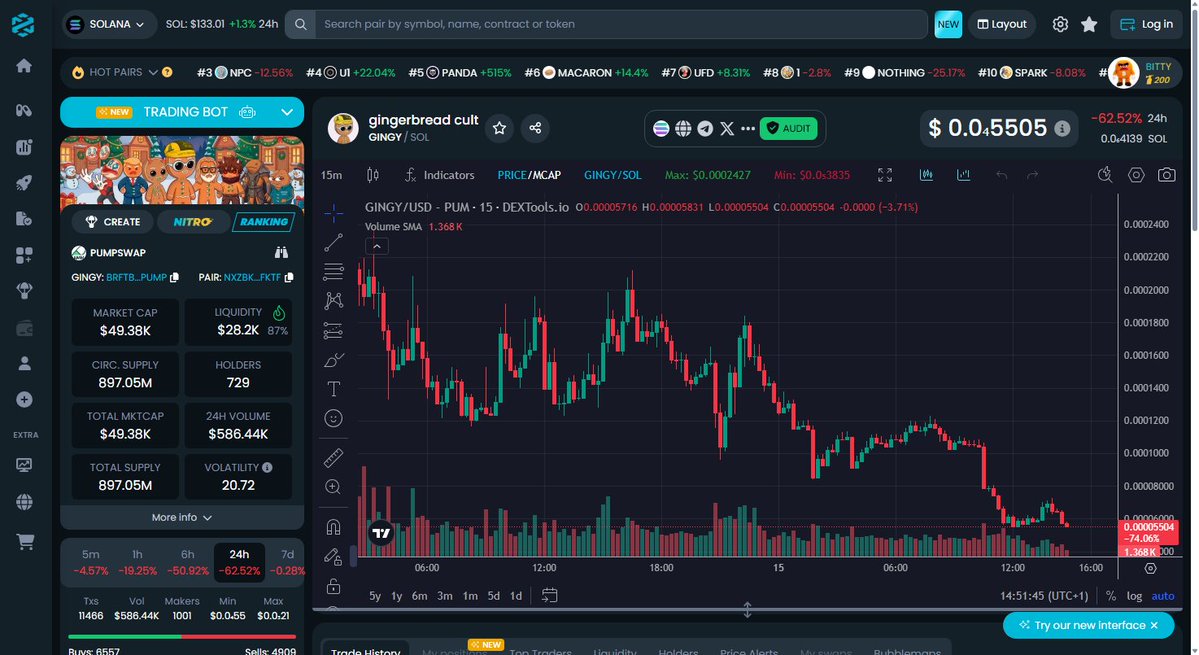This screenshot has width=1199, height=655.
Task: Switch chart range to 1m
Action: 470,596
